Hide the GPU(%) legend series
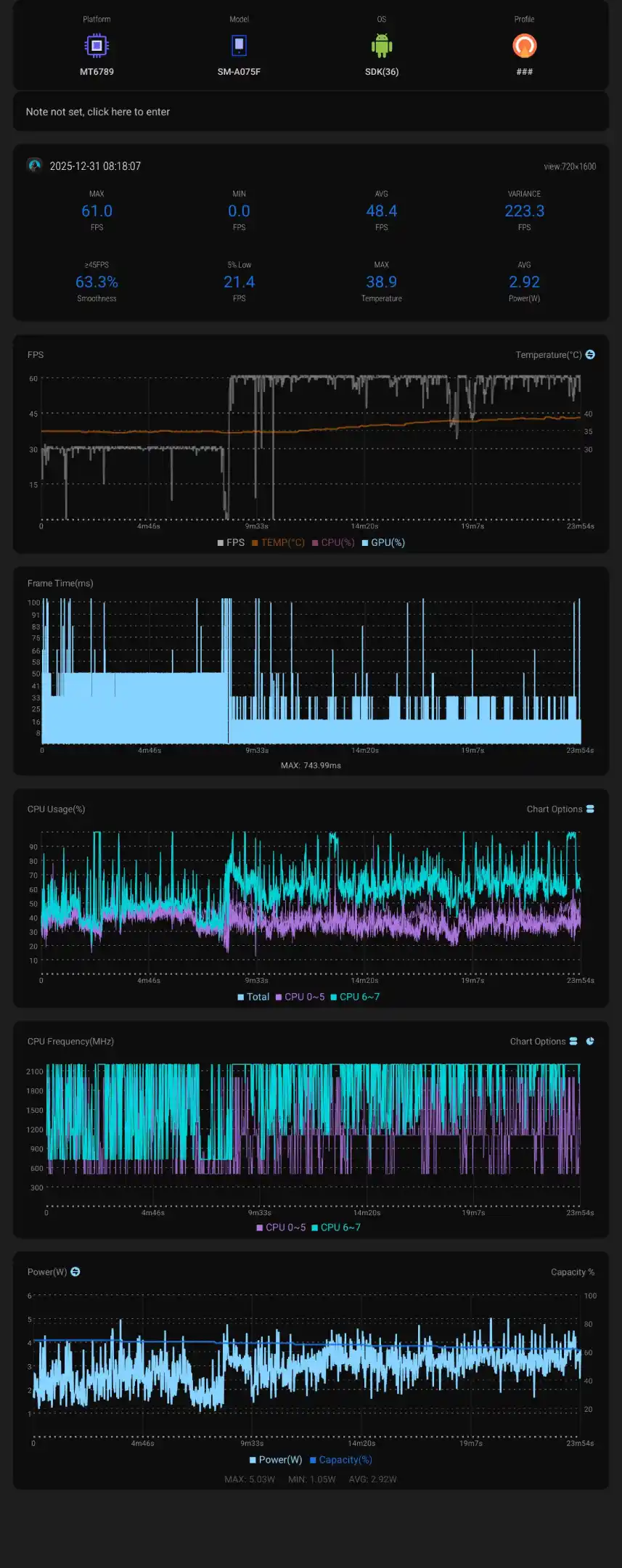Screen dimensions: 622x1568 (383, 542)
